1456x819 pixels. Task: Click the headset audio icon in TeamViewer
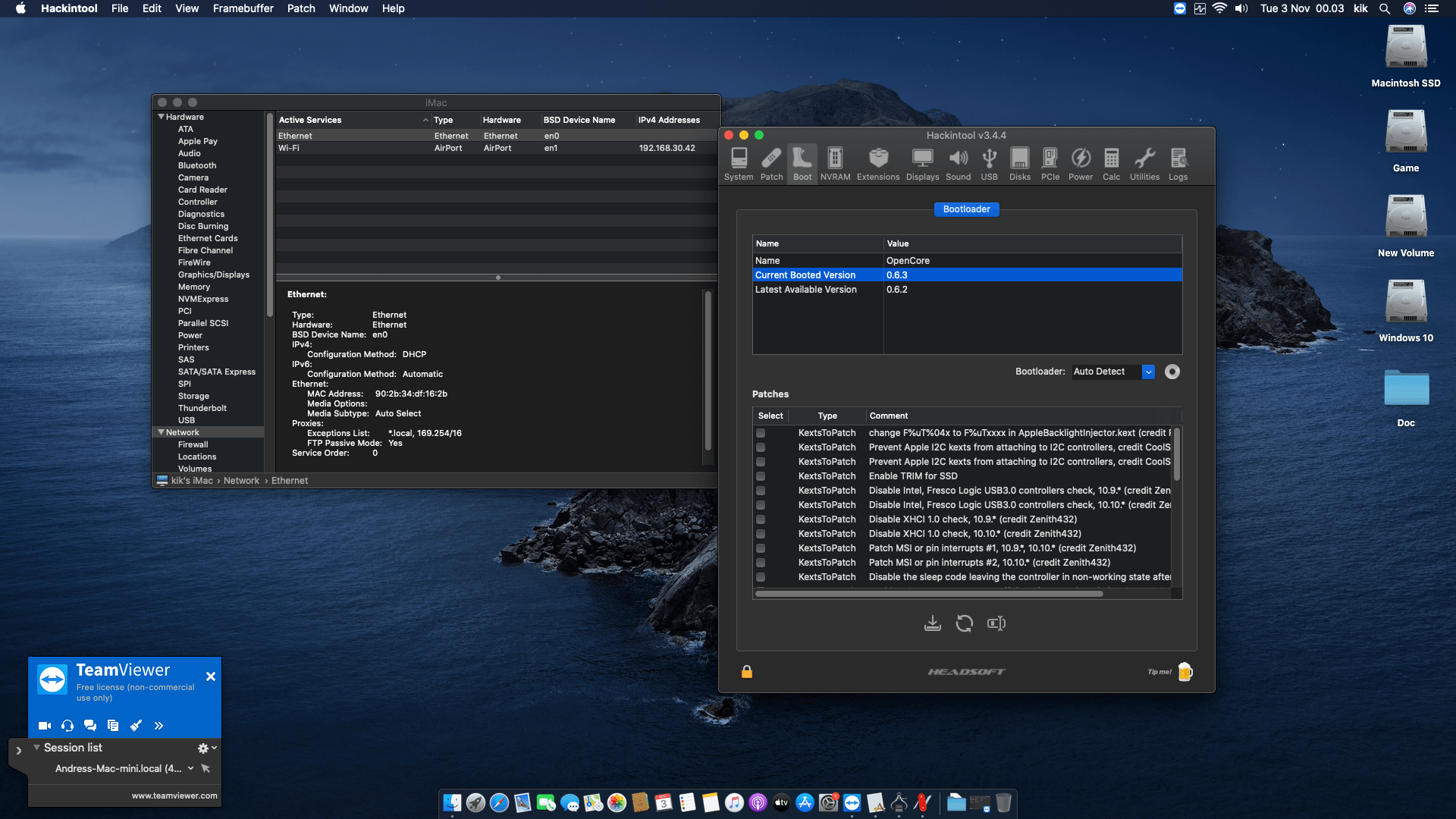point(67,726)
